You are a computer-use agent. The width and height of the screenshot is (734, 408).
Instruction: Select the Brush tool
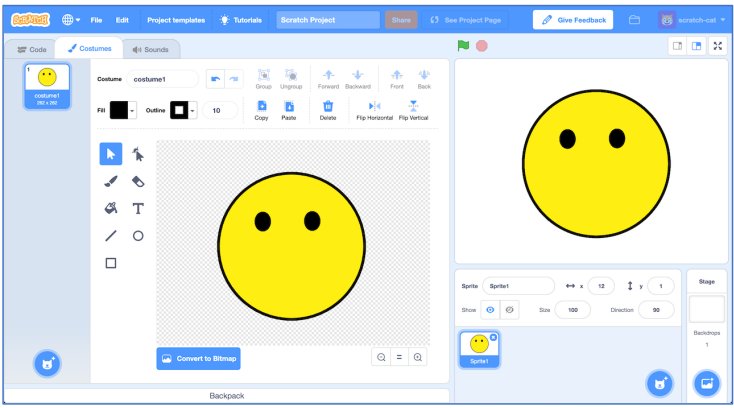click(x=111, y=181)
